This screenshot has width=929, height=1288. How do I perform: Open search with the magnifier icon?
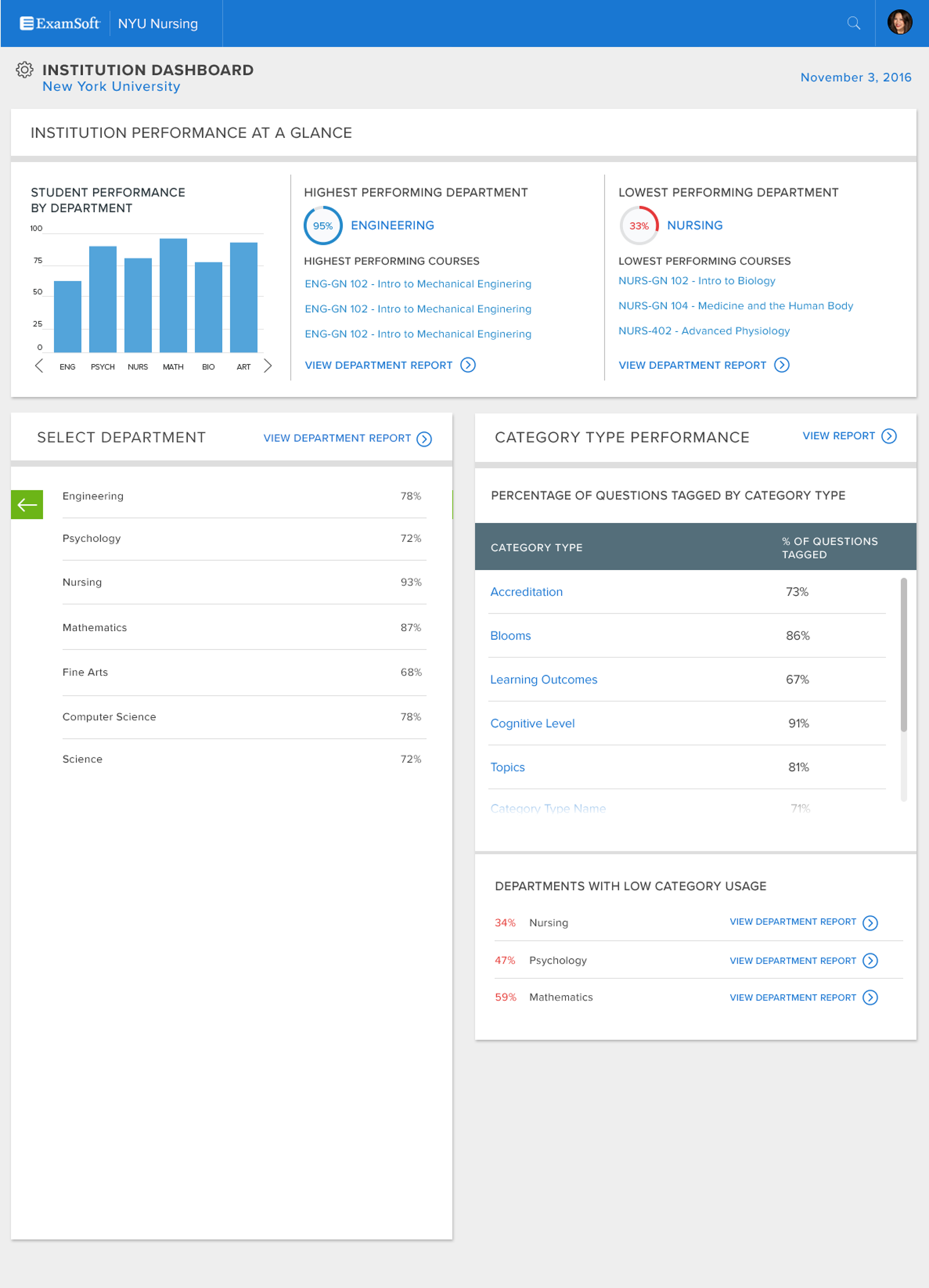[x=854, y=23]
